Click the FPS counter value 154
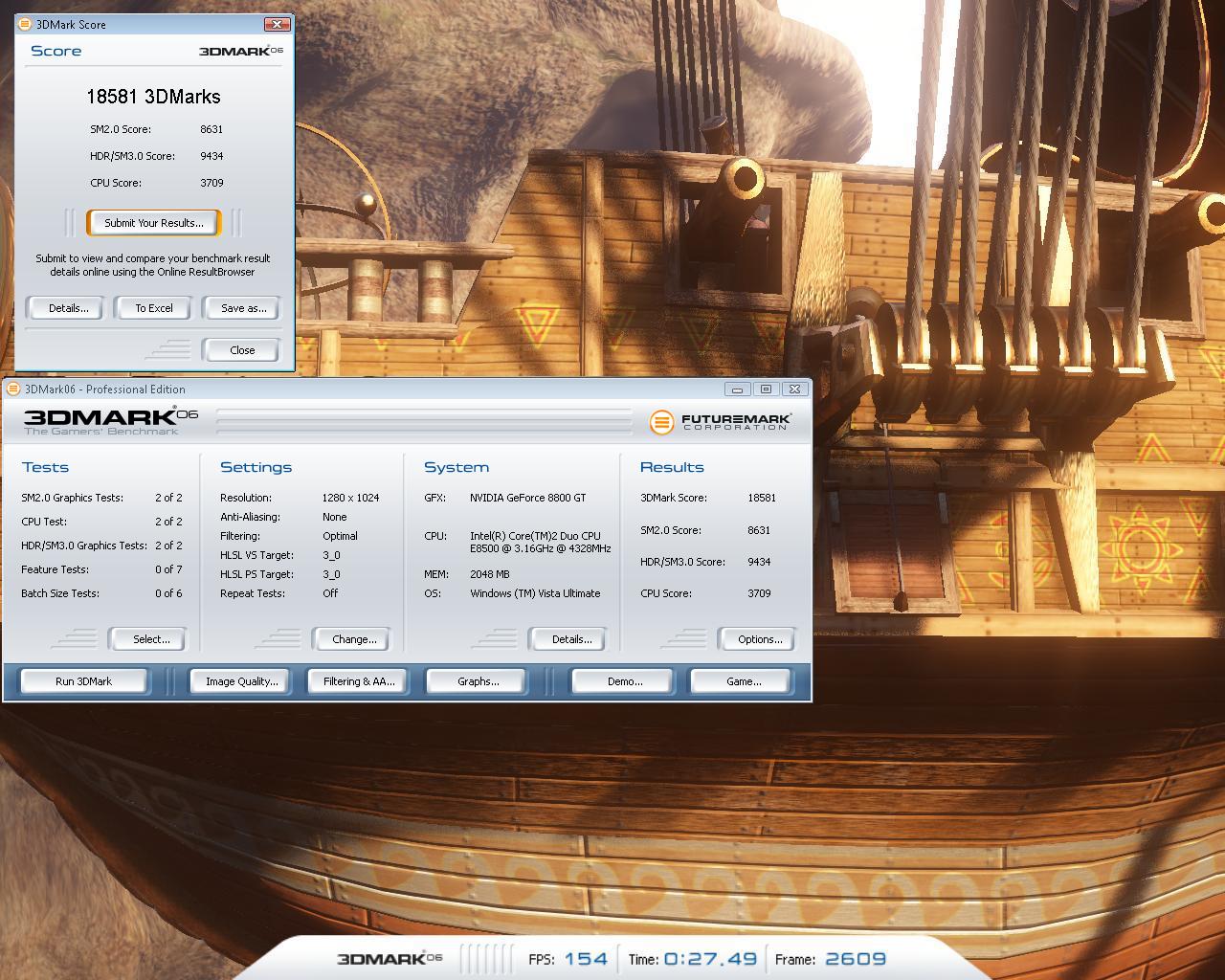This screenshot has width=1225, height=980. [586, 959]
